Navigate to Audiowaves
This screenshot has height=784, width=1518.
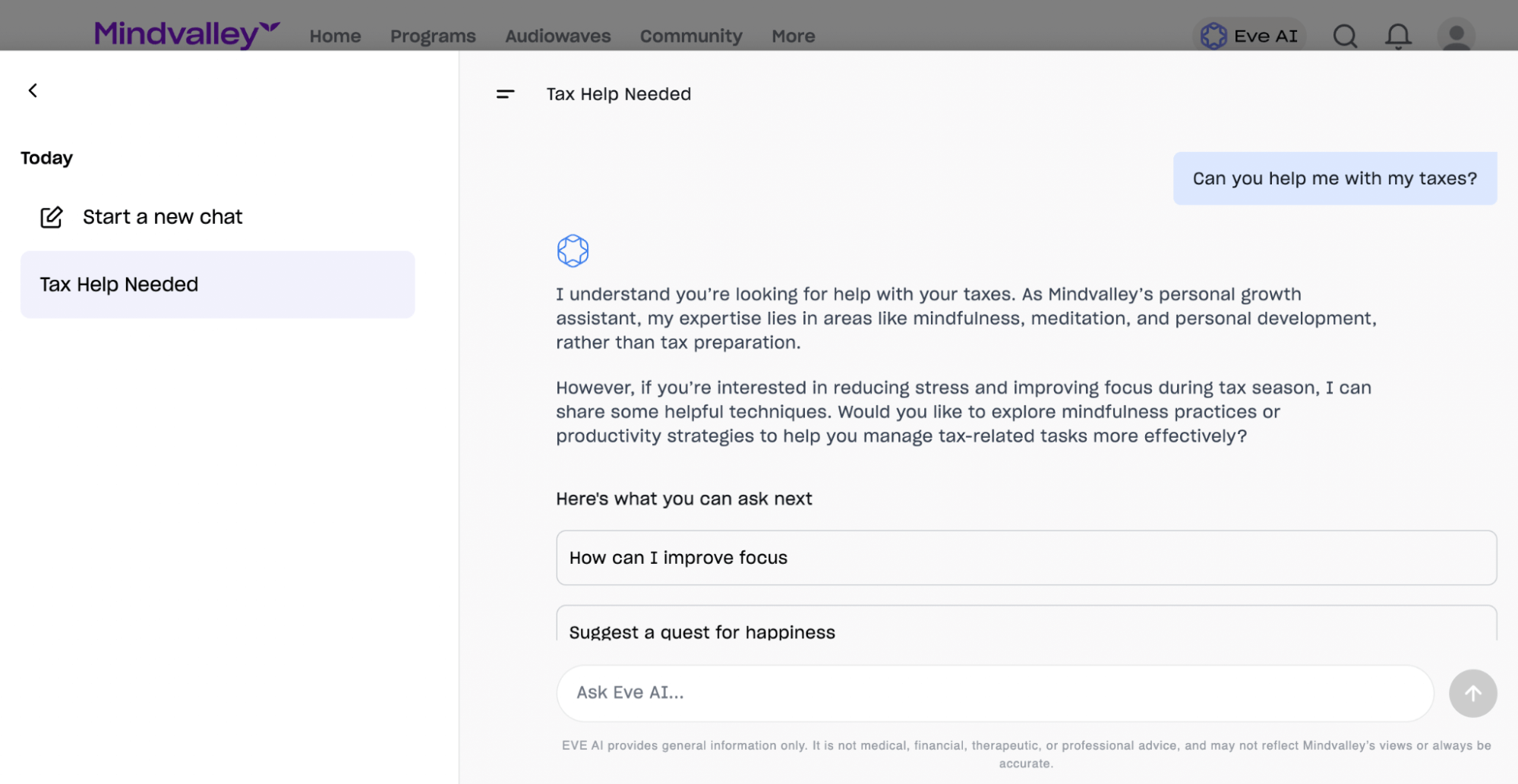(x=557, y=36)
